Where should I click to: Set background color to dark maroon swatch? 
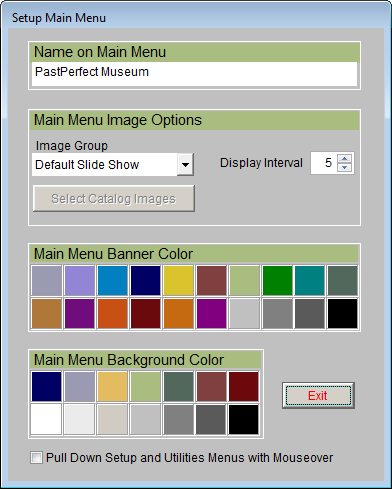tap(244, 387)
